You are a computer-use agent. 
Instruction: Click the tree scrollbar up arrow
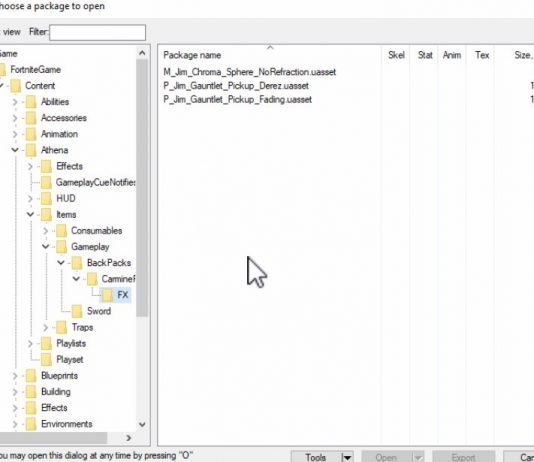tap(142, 53)
